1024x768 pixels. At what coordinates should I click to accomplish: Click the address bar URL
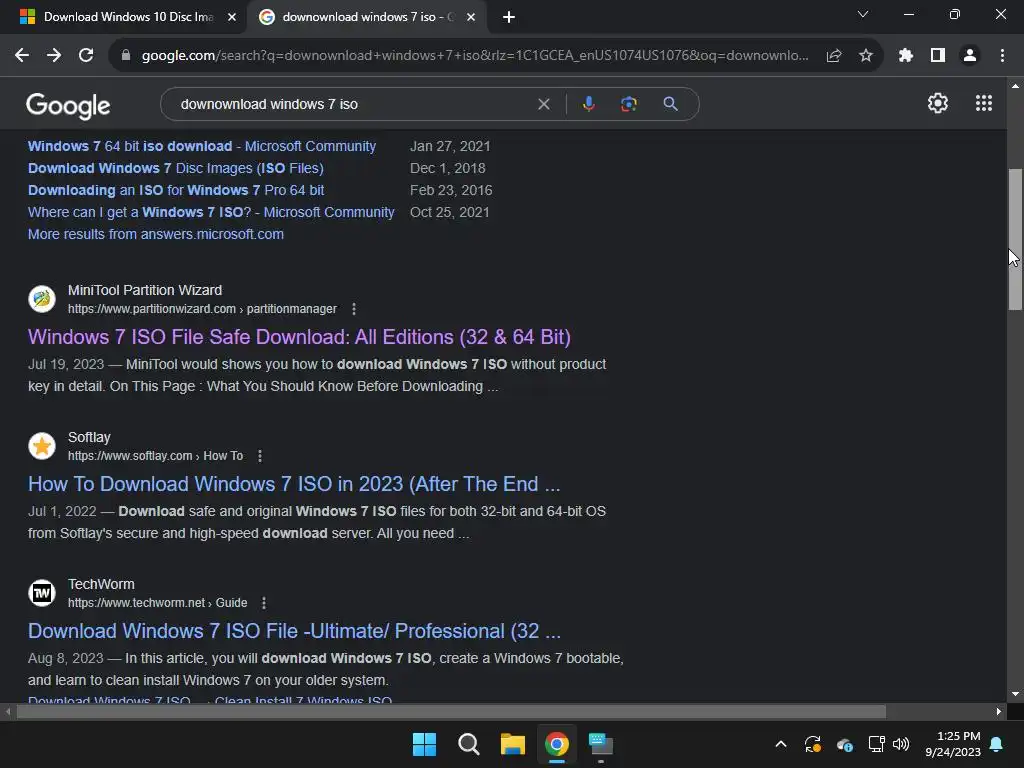click(x=475, y=56)
